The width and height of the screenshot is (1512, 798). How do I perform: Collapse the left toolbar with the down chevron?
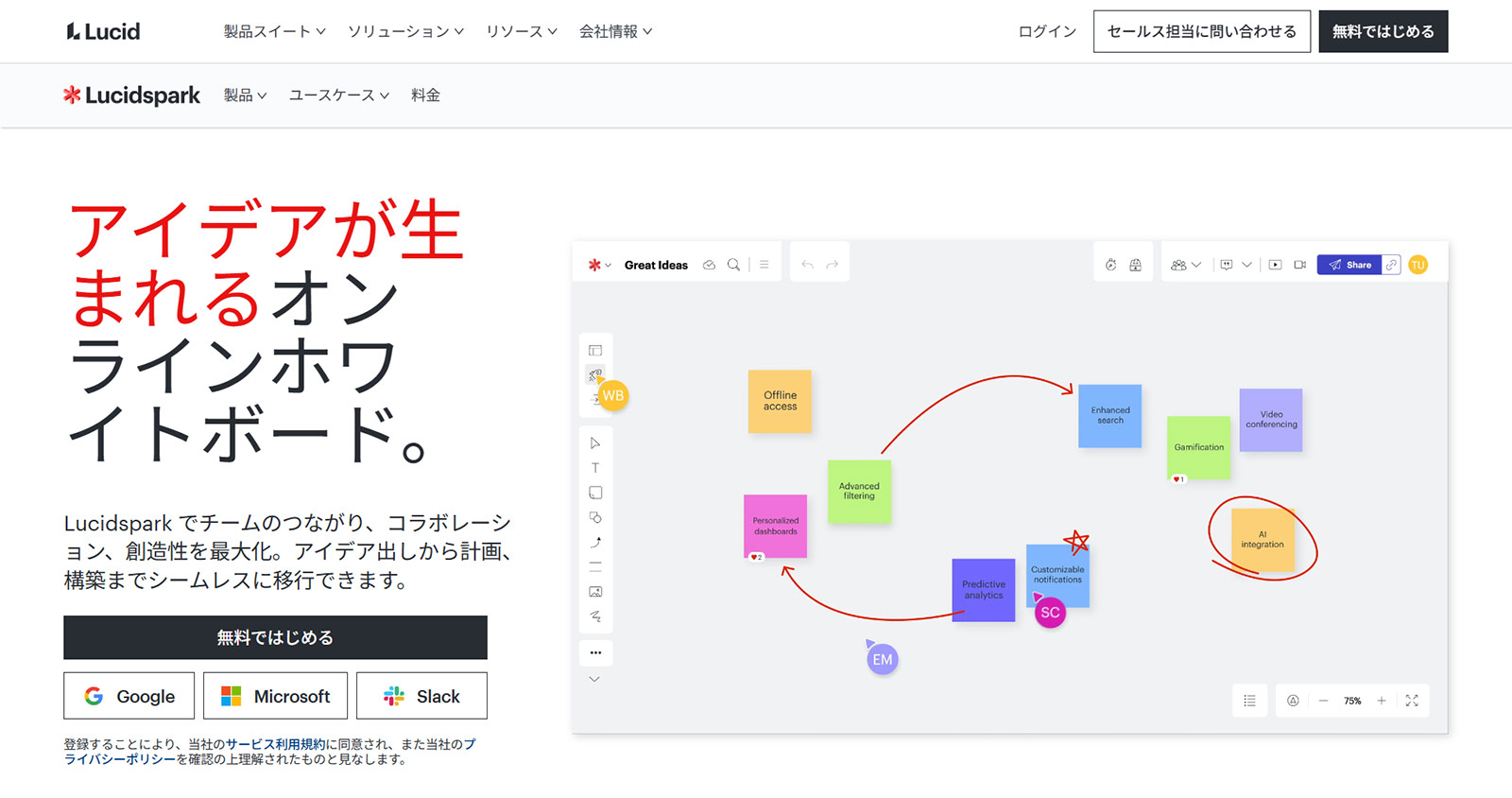(x=594, y=679)
